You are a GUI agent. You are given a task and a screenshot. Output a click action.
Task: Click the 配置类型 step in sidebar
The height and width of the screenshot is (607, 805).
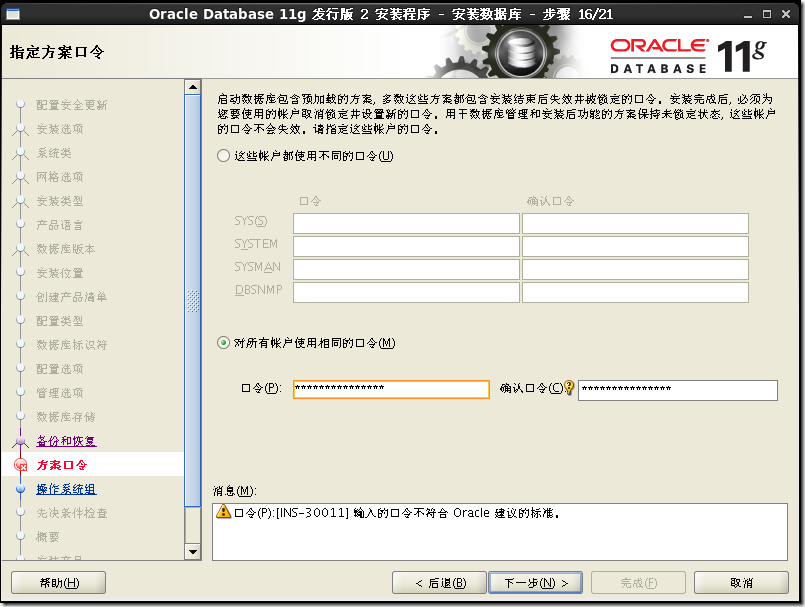pos(60,321)
